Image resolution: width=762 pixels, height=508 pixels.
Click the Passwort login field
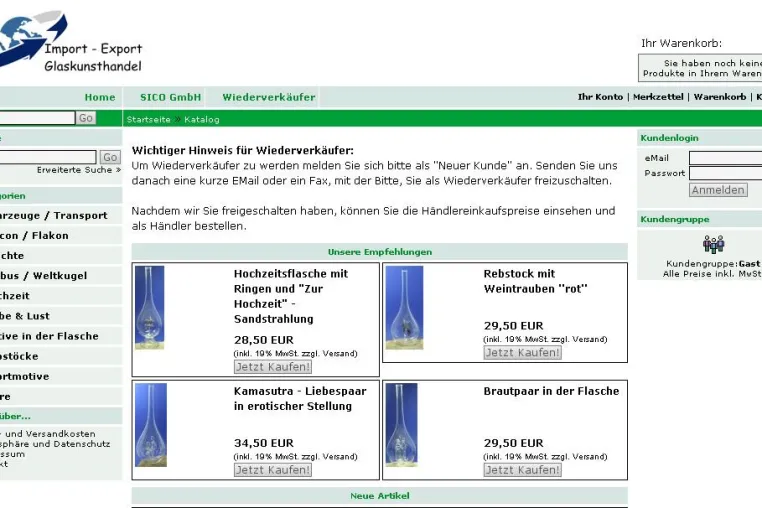(x=726, y=173)
